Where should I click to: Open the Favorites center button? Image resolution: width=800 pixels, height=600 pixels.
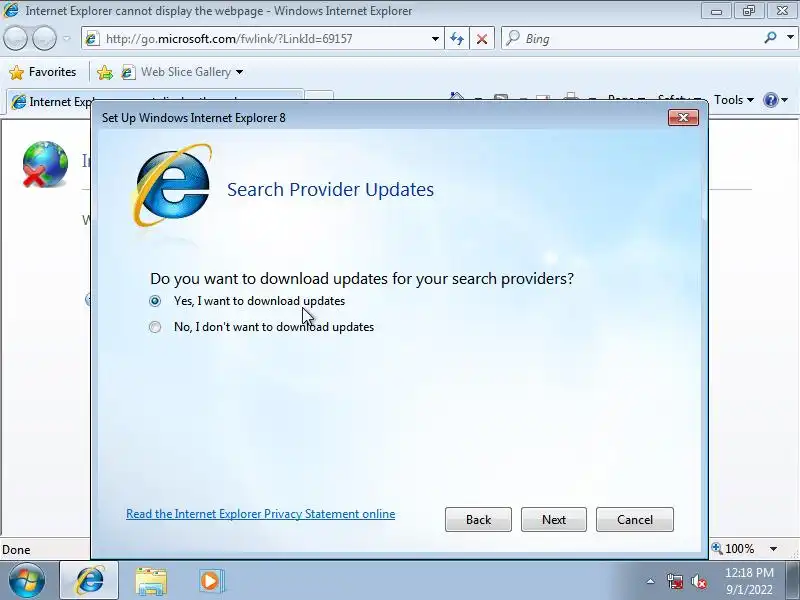[x=43, y=72]
